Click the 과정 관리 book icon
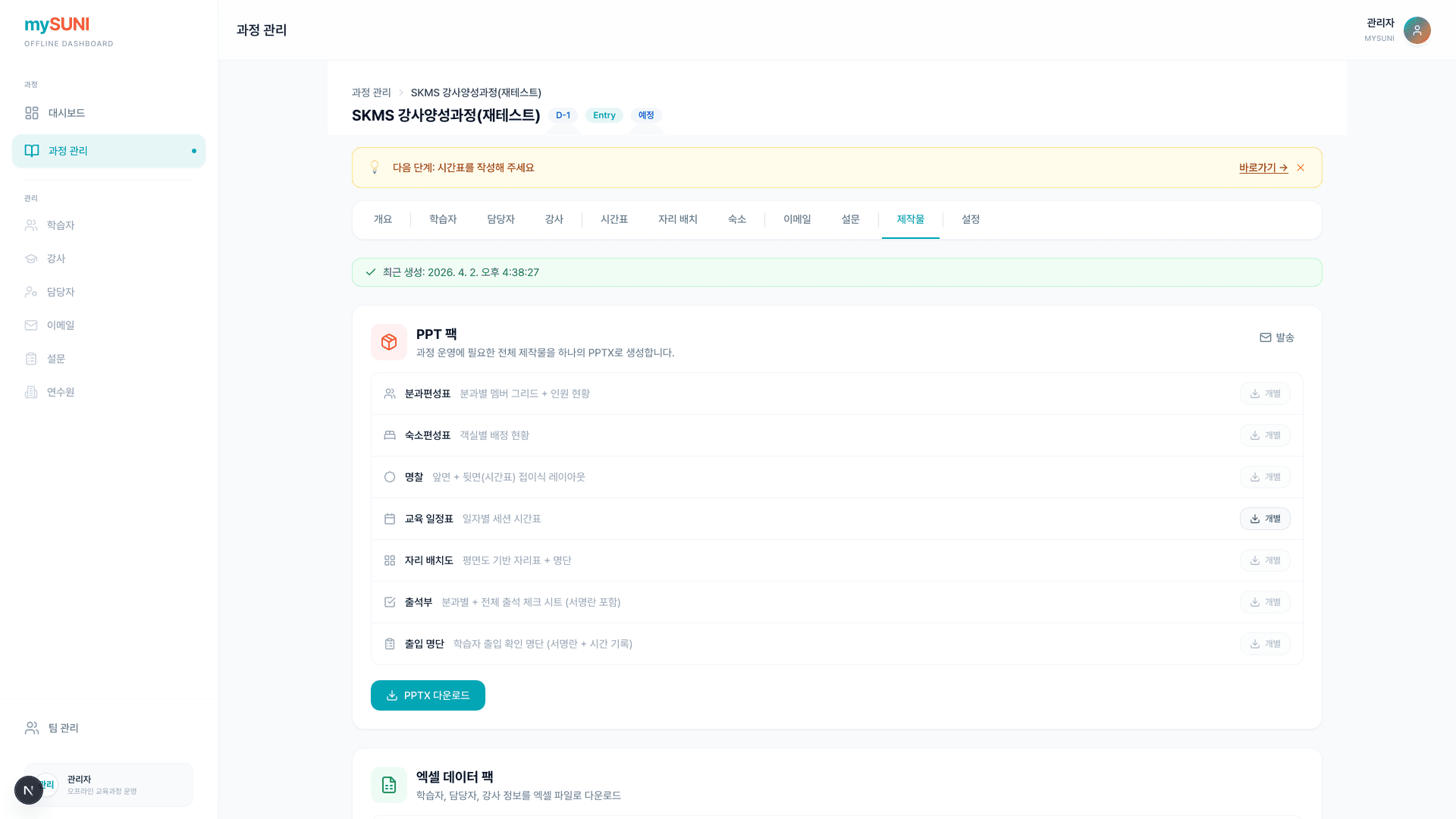Screen dimensions: 1456x819 click(32, 151)
